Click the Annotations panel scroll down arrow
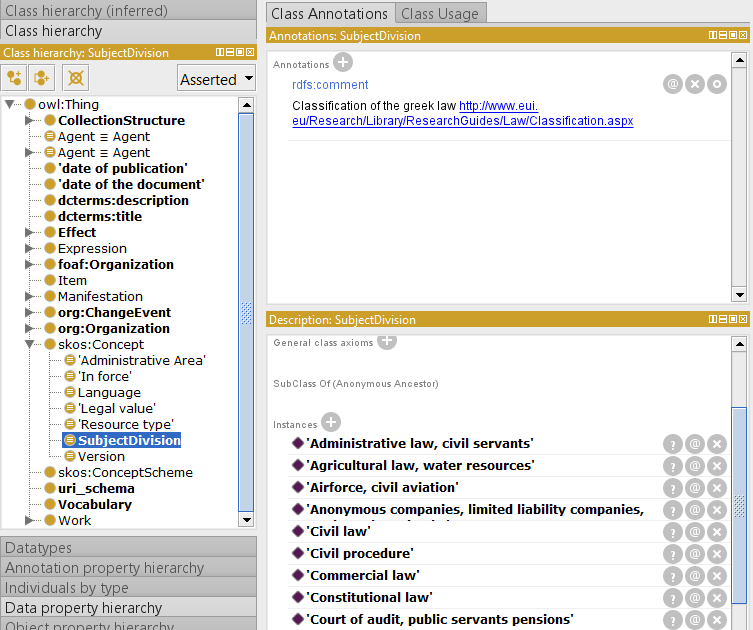The width and height of the screenshot is (753, 630). coord(739,294)
